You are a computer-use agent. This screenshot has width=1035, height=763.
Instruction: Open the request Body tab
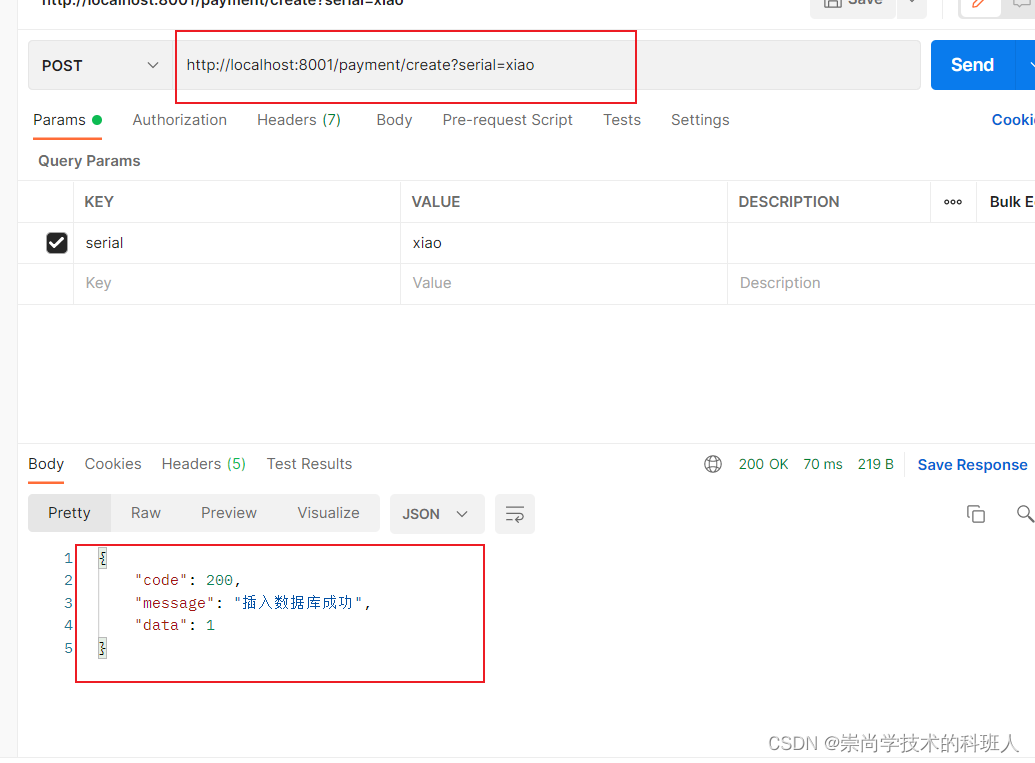[394, 120]
